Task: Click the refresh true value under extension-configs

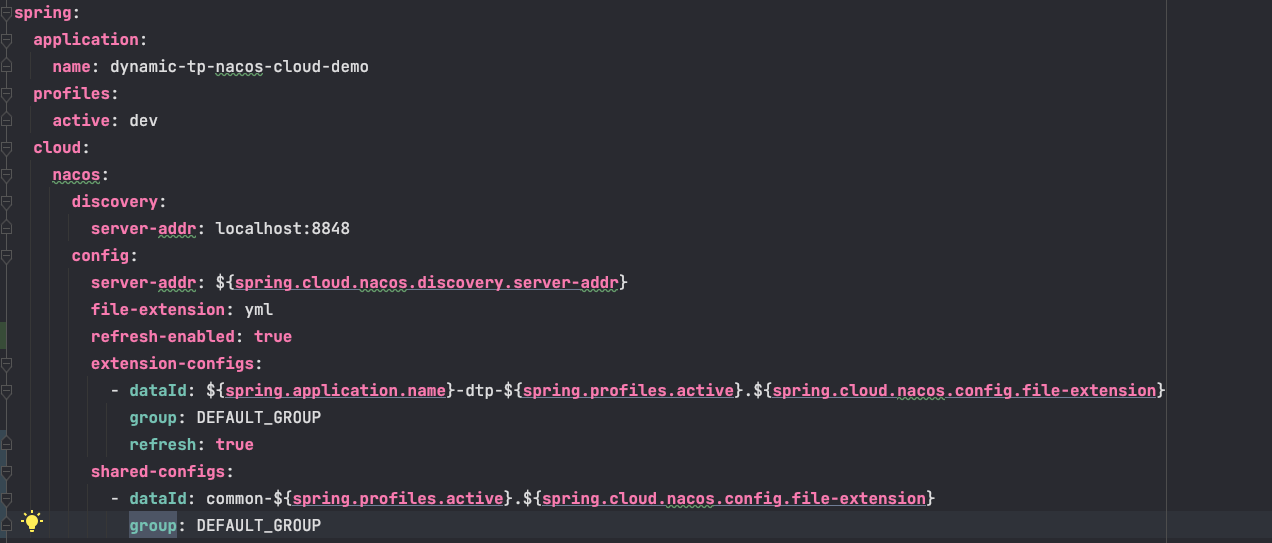Action: point(234,444)
